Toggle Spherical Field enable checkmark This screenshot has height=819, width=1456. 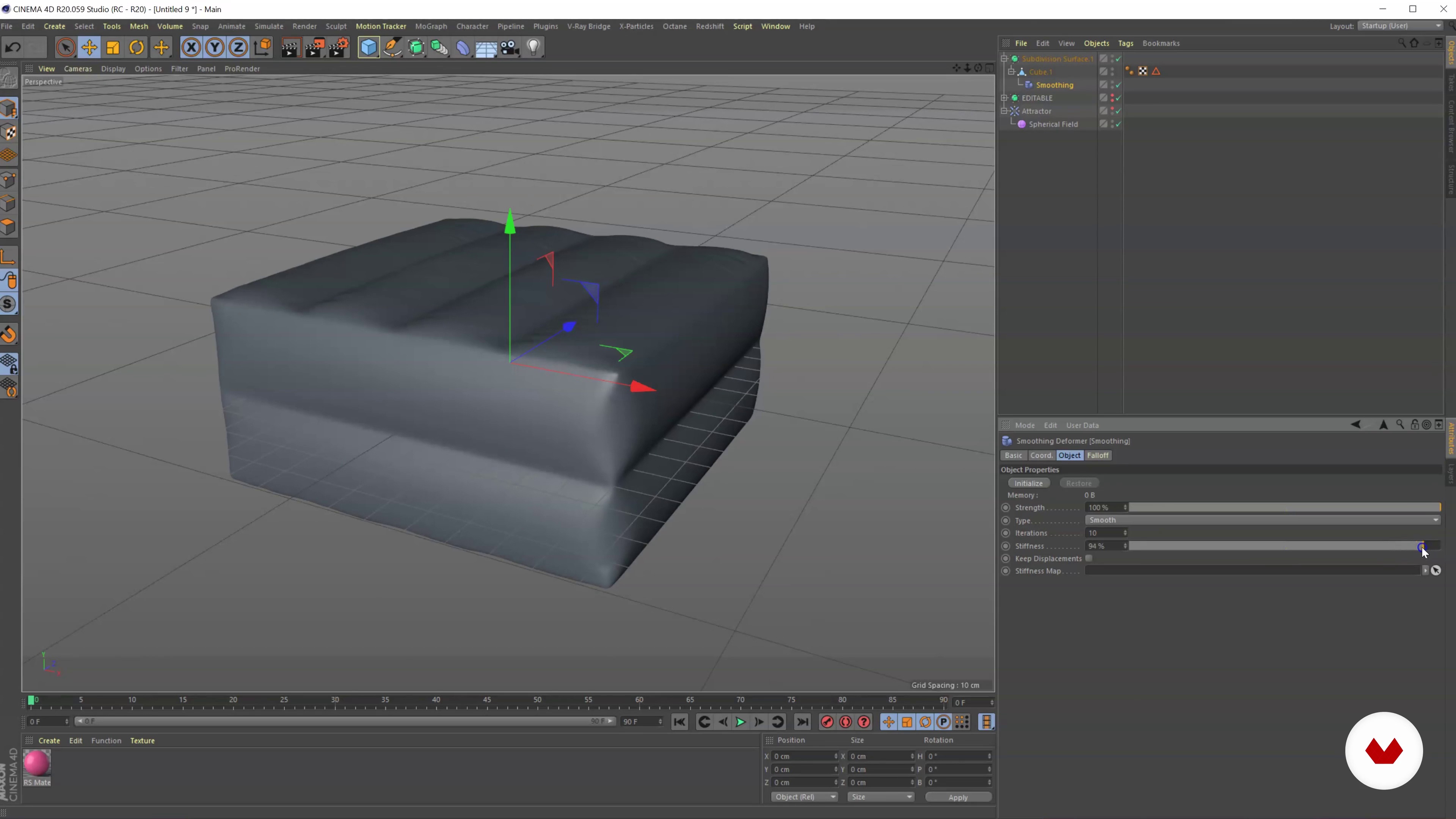click(x=1119, y=124)
